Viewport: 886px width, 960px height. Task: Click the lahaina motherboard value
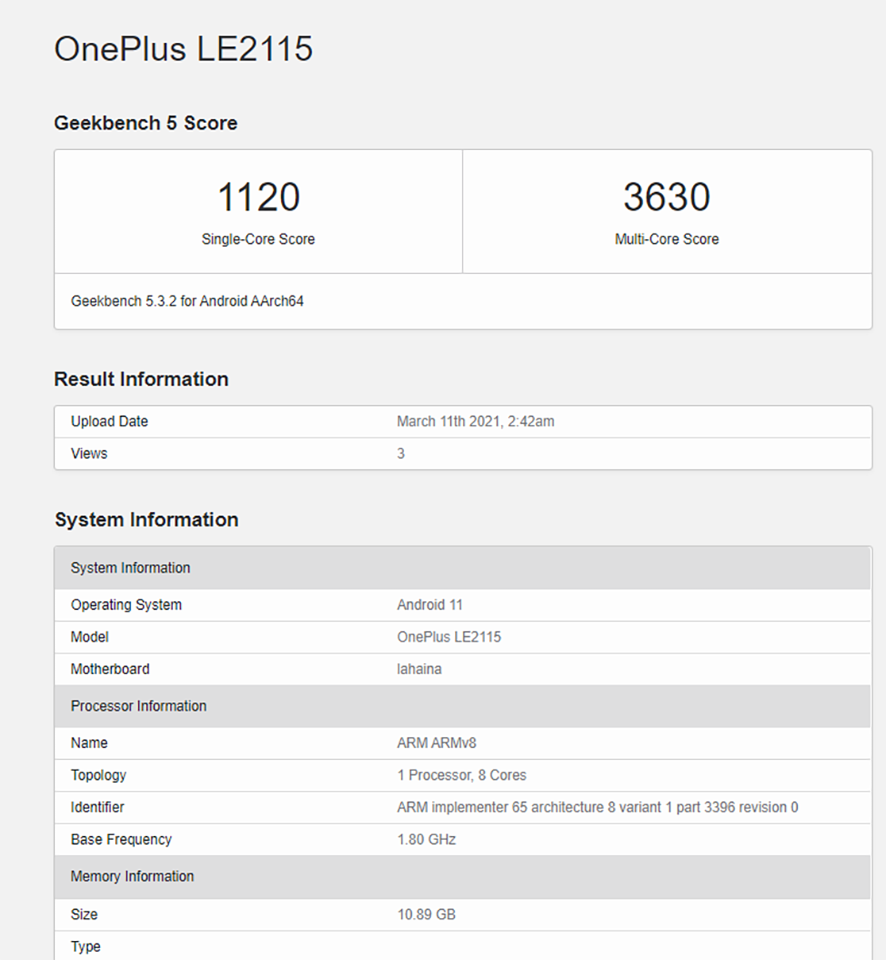click(x=419, y=669)
